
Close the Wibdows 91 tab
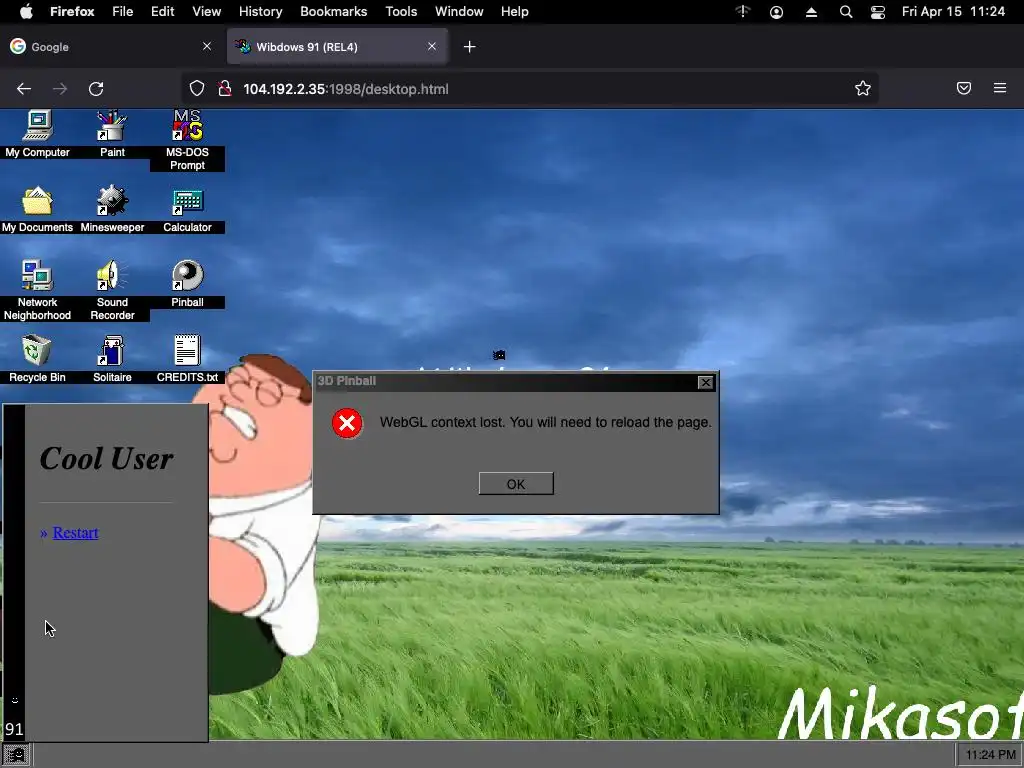coord(432,46)
